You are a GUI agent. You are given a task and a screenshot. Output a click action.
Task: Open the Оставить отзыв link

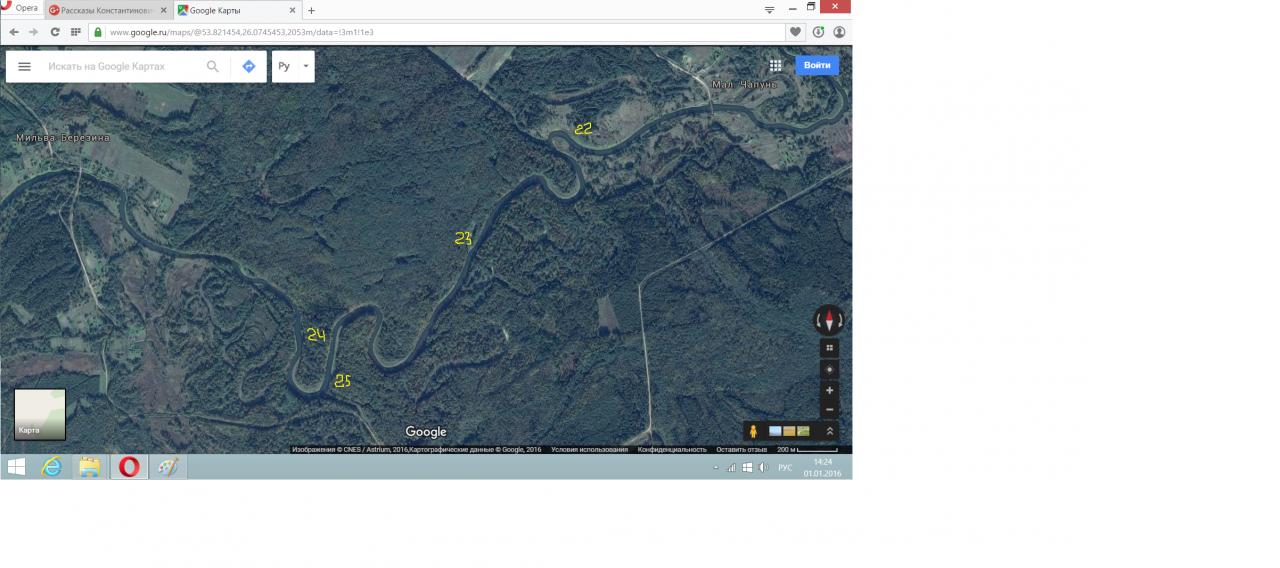pyautogui.click(x=741, y=450)
